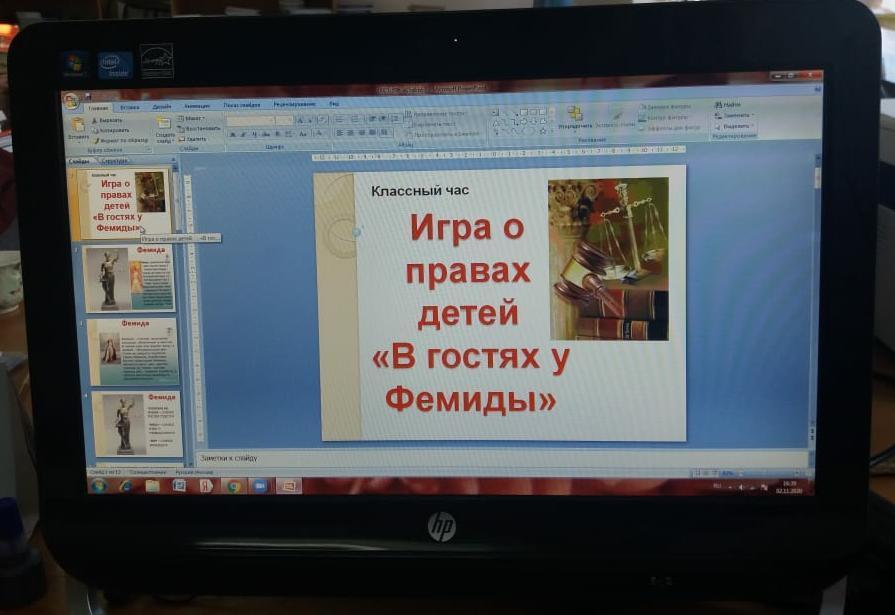Image resolution: width=895 pixels, height=615 pixels.
Task: Switch to the Структура (Outline) pane tab
Action: click(115, 161)
